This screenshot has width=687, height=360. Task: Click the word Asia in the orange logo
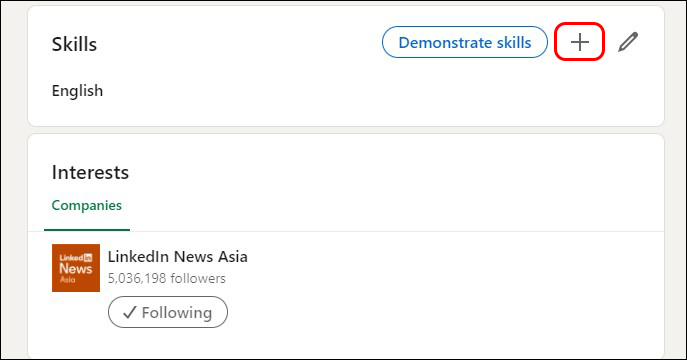click(x=67, y=279)
